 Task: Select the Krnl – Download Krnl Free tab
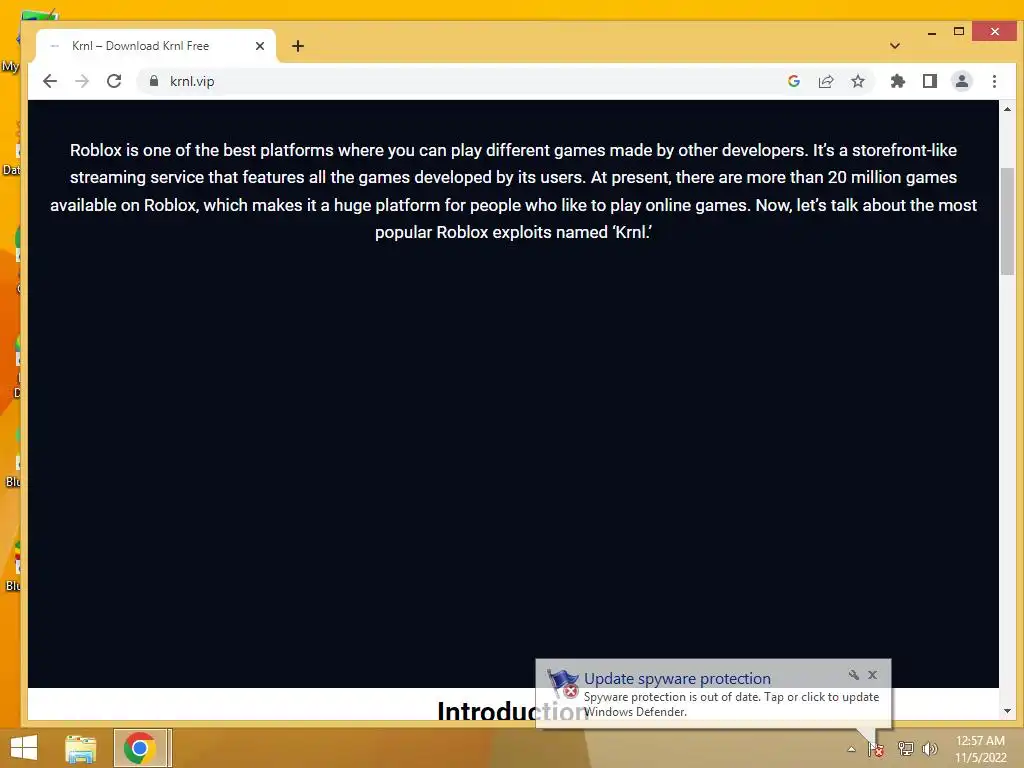[155, 46]
